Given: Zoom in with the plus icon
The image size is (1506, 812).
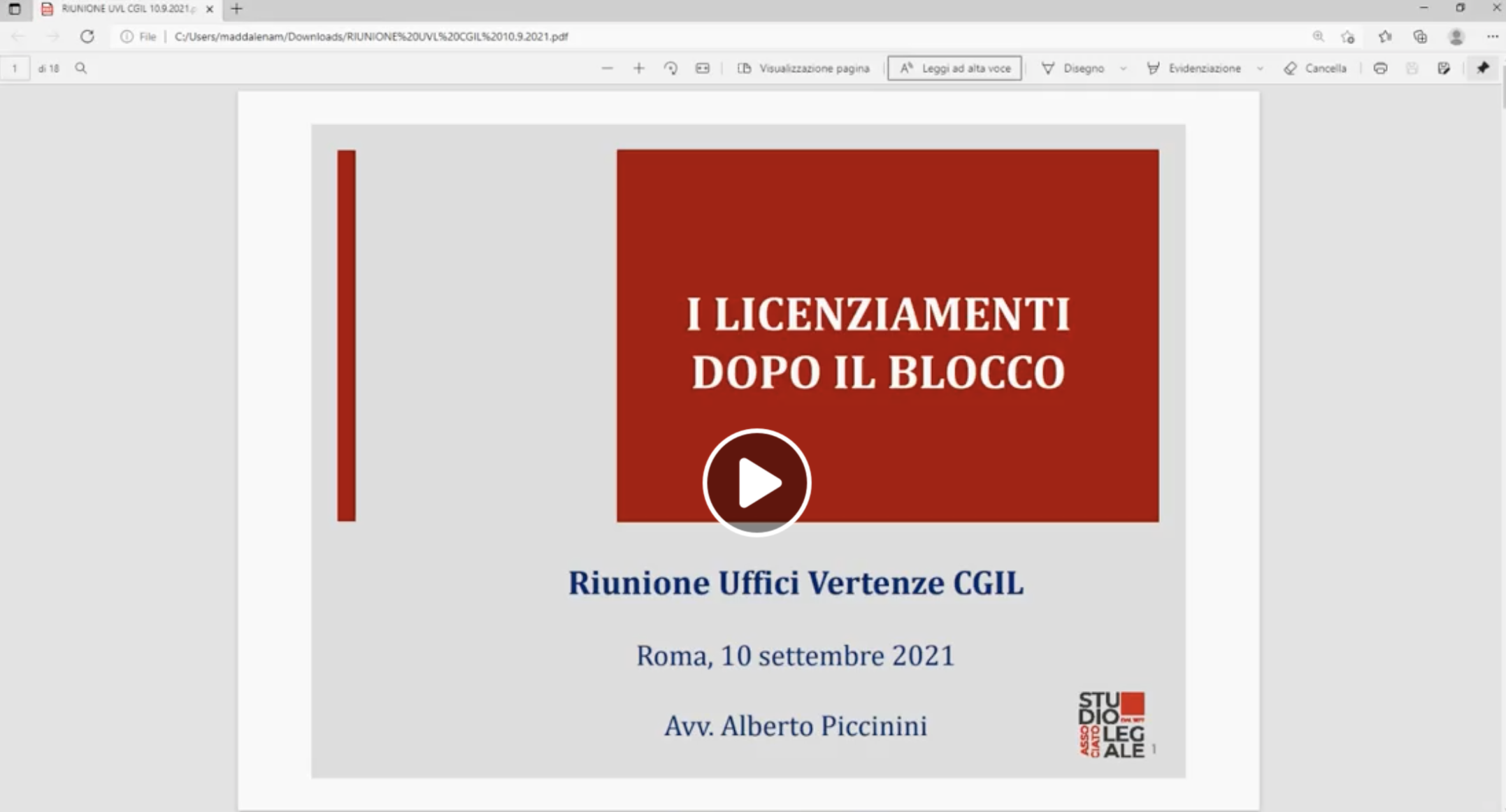Looking at the screenshot, I should click(638, 68).
